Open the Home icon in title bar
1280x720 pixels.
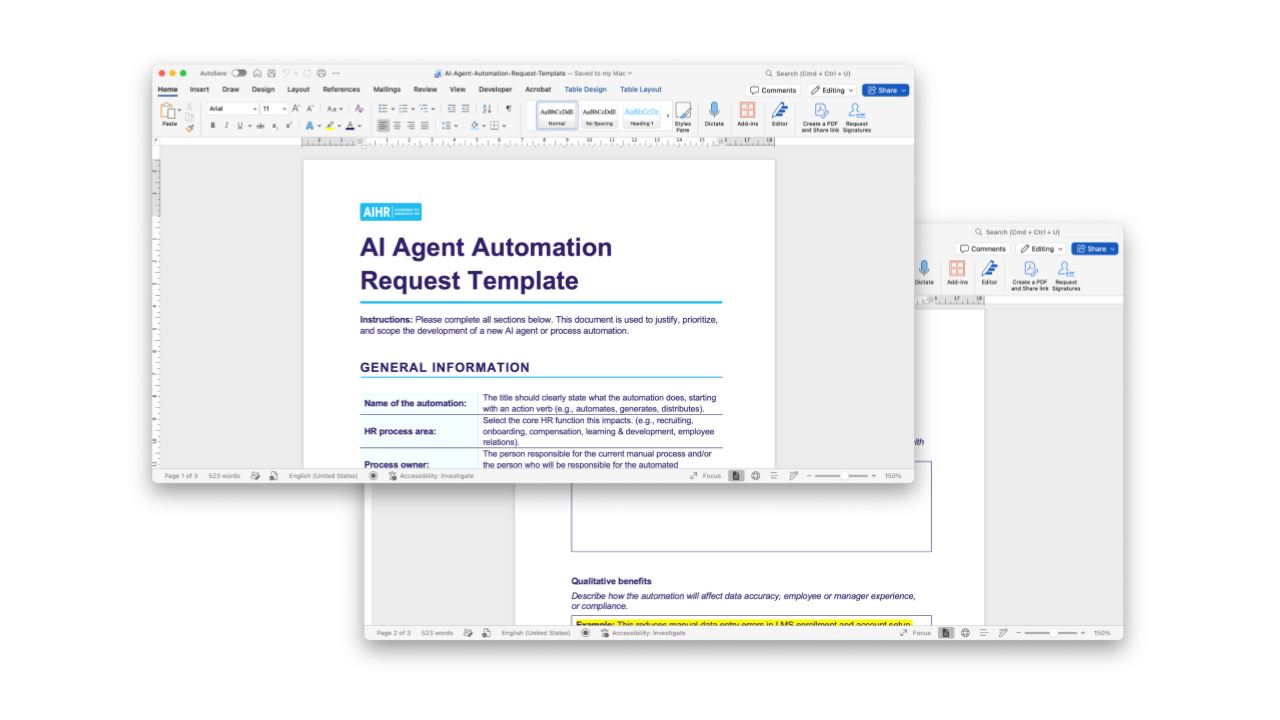[258, 73]
